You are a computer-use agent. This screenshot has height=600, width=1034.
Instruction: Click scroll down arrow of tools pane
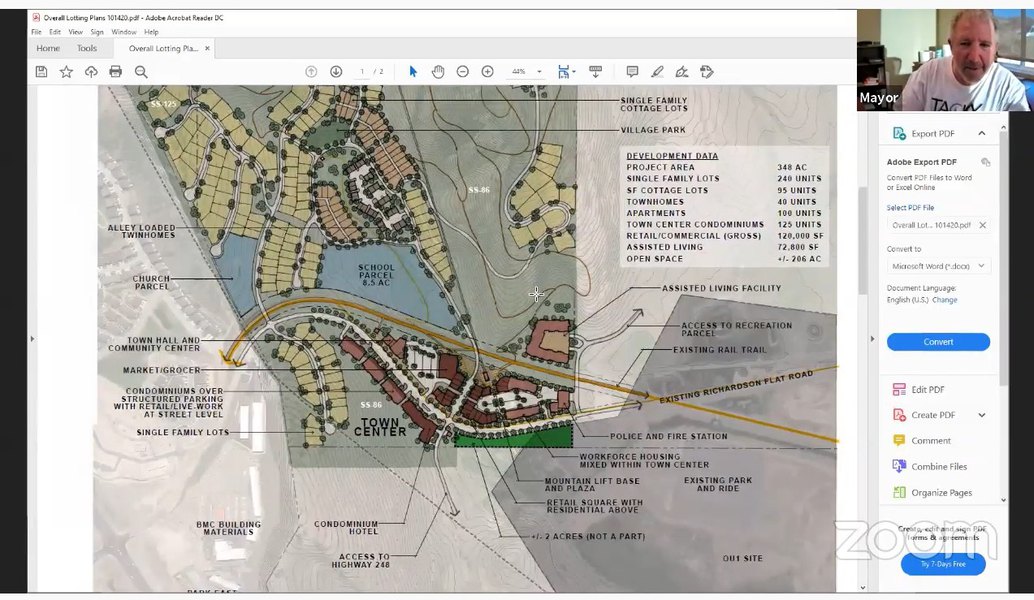[1004, 500]
